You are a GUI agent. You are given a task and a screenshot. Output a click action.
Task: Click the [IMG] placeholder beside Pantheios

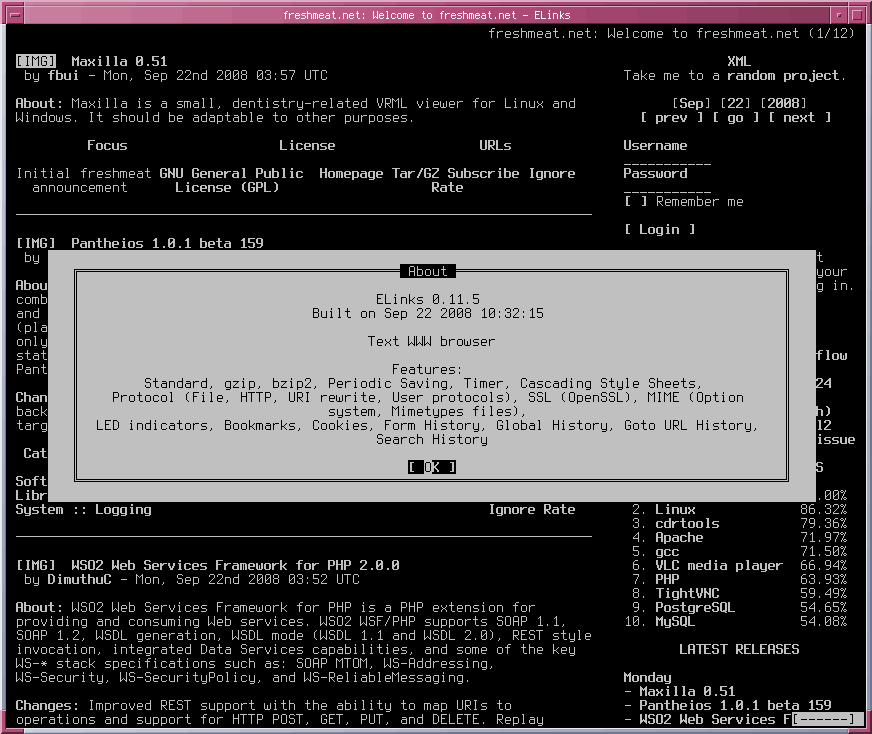[36, 243]
